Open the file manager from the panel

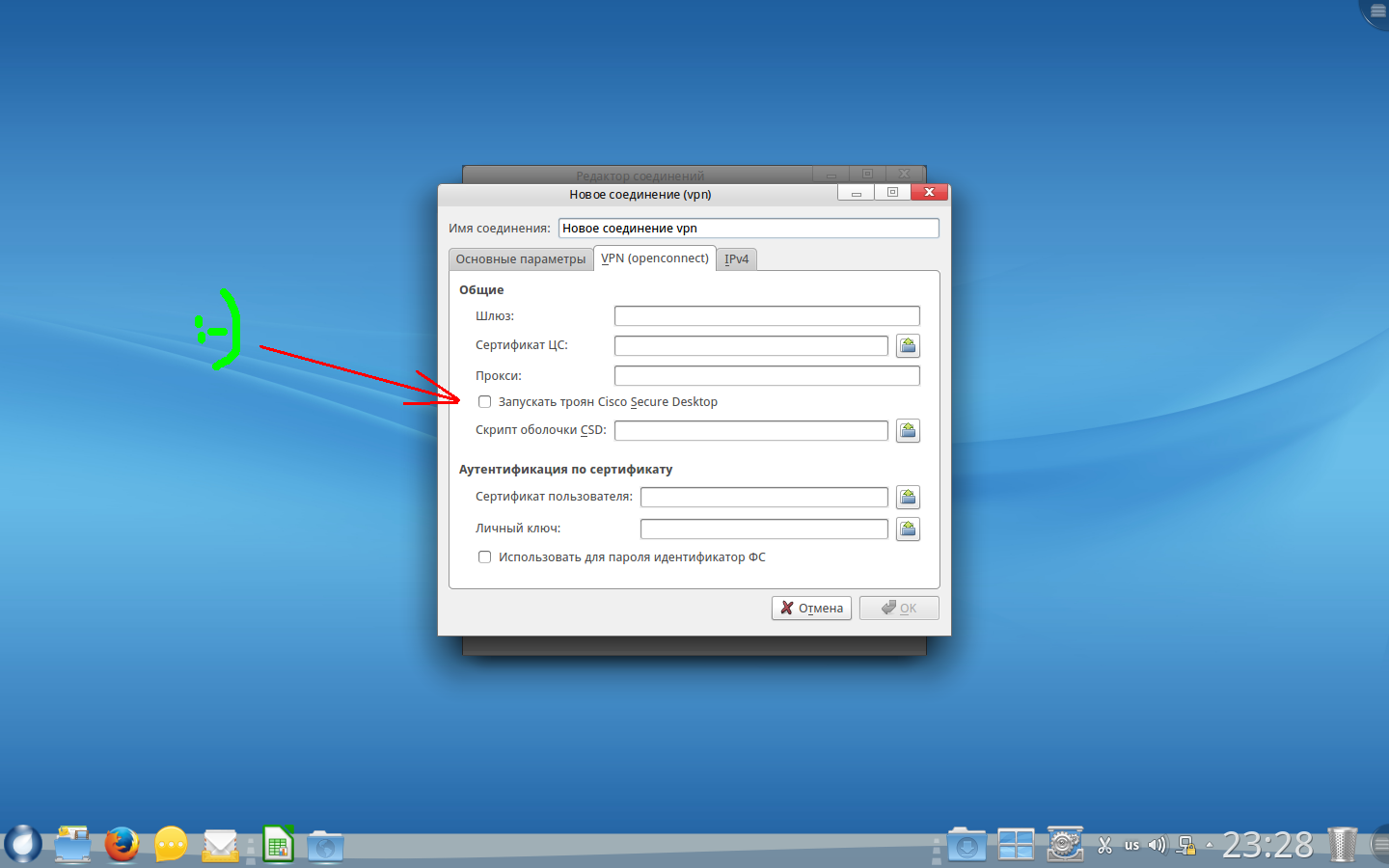[72, 845]
